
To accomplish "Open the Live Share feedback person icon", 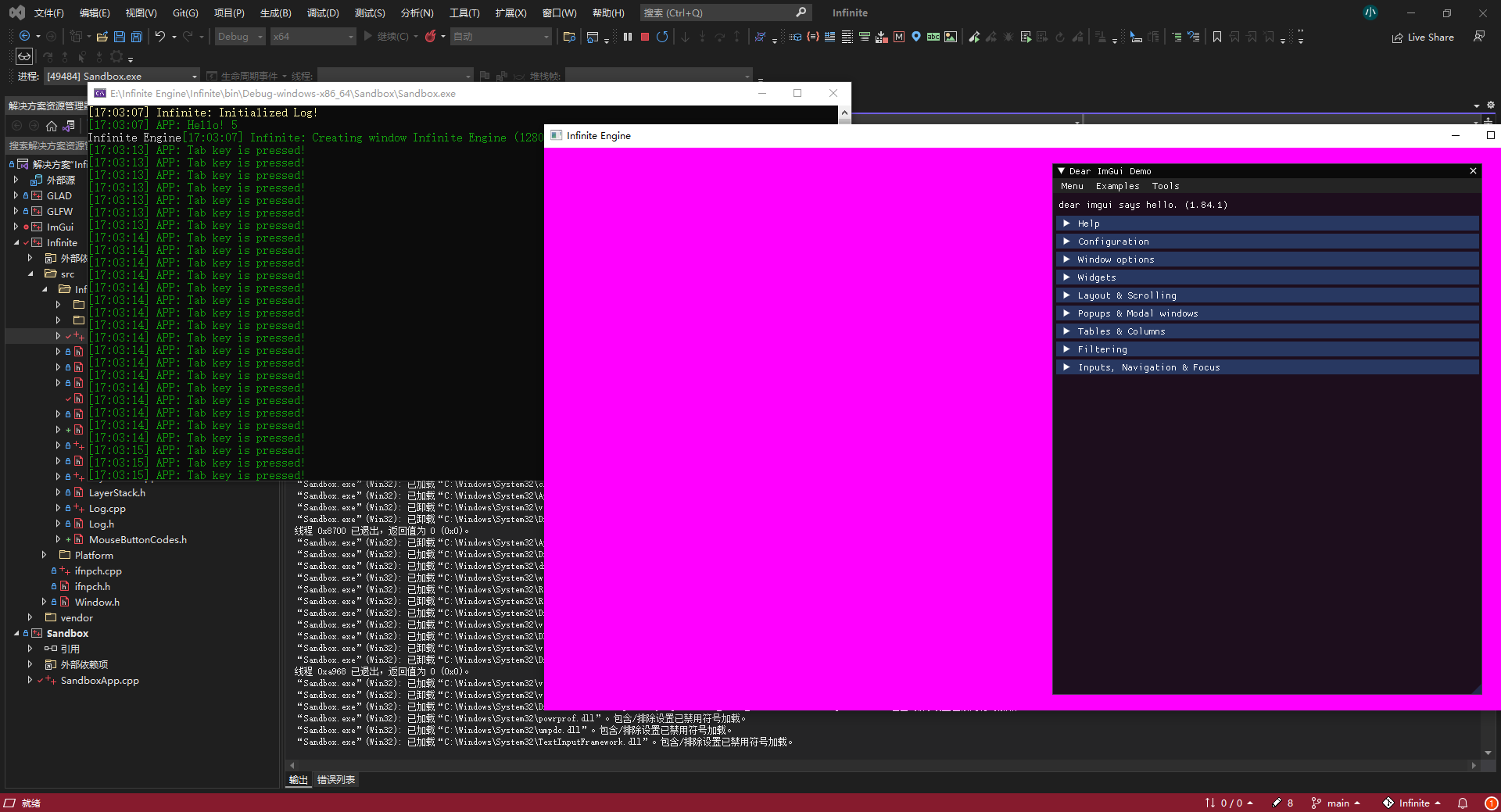I will click(1479, 37).
